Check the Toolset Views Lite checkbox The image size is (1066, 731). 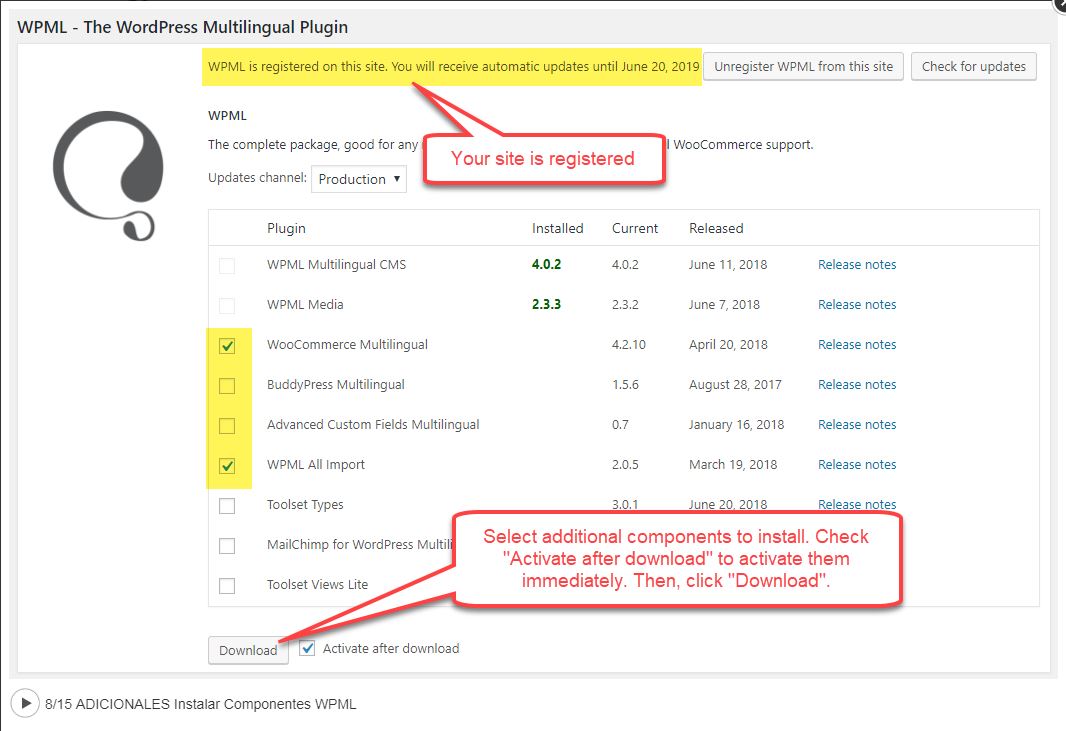coord(227,586)
